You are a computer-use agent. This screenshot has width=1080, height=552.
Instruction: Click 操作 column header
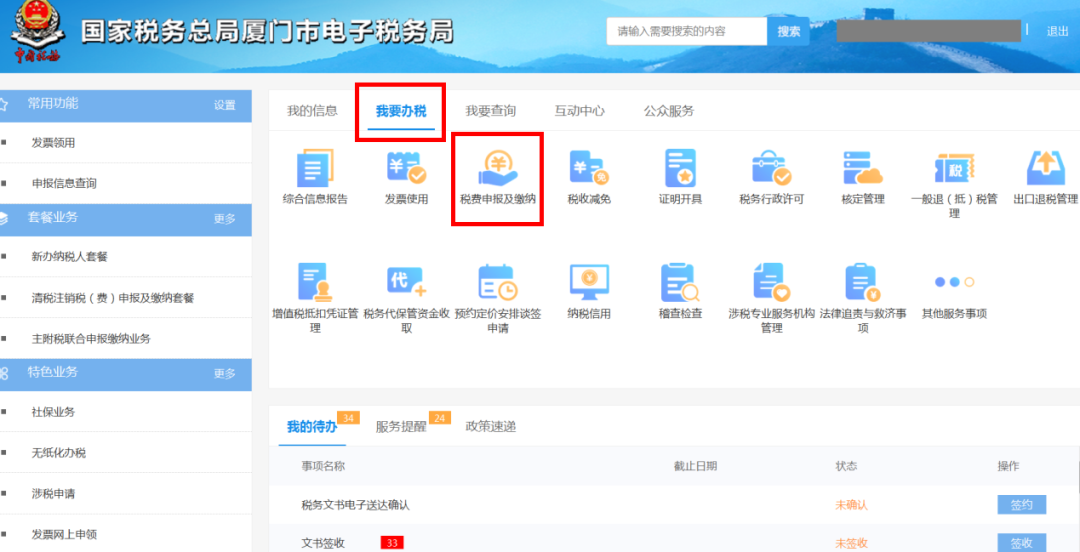[1008, 466]
